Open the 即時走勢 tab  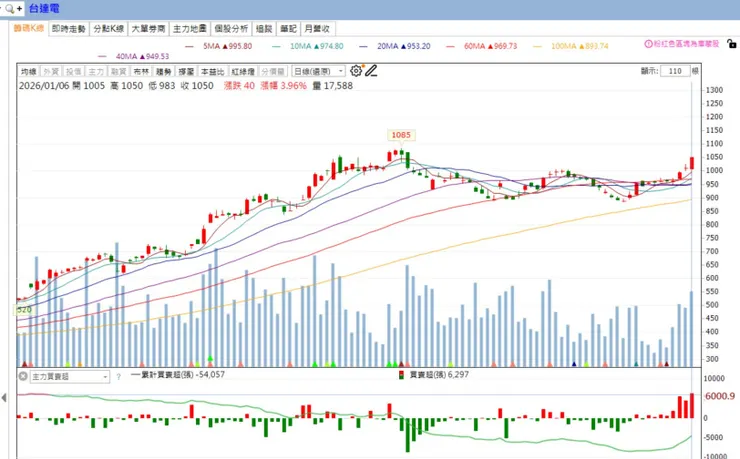[x=69, y=29]
